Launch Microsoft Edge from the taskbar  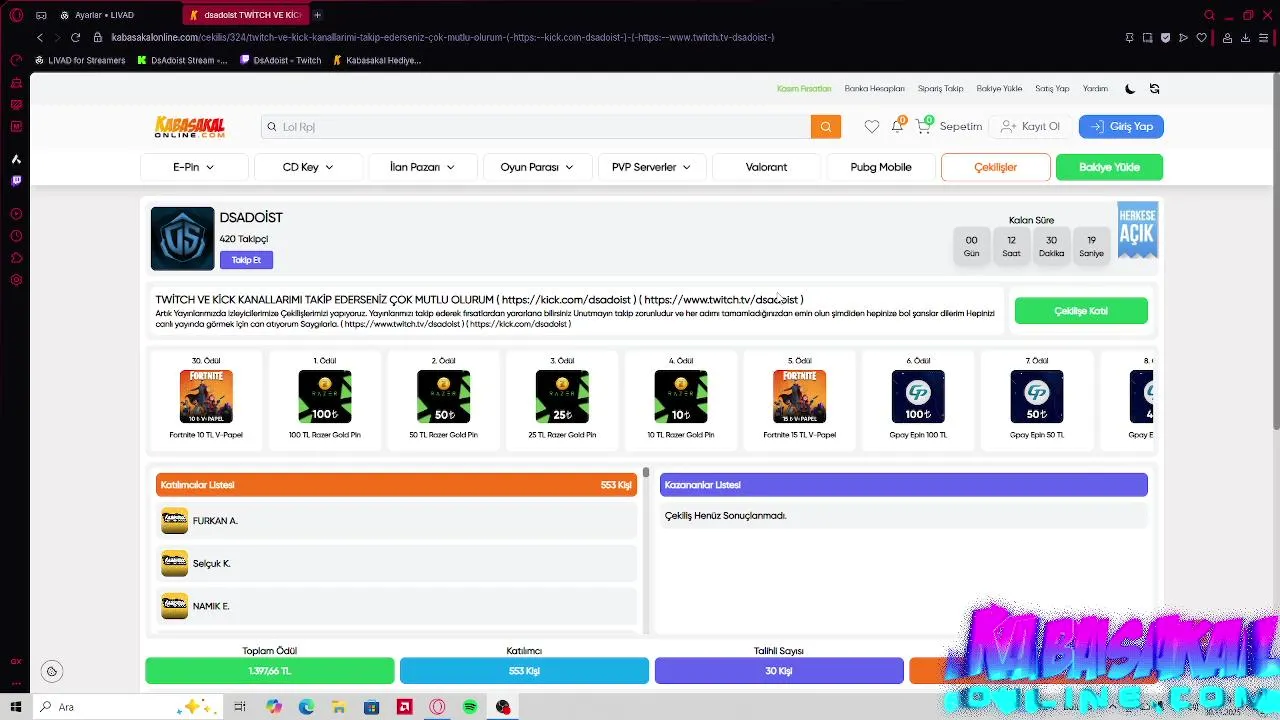(x=306, y=707)
